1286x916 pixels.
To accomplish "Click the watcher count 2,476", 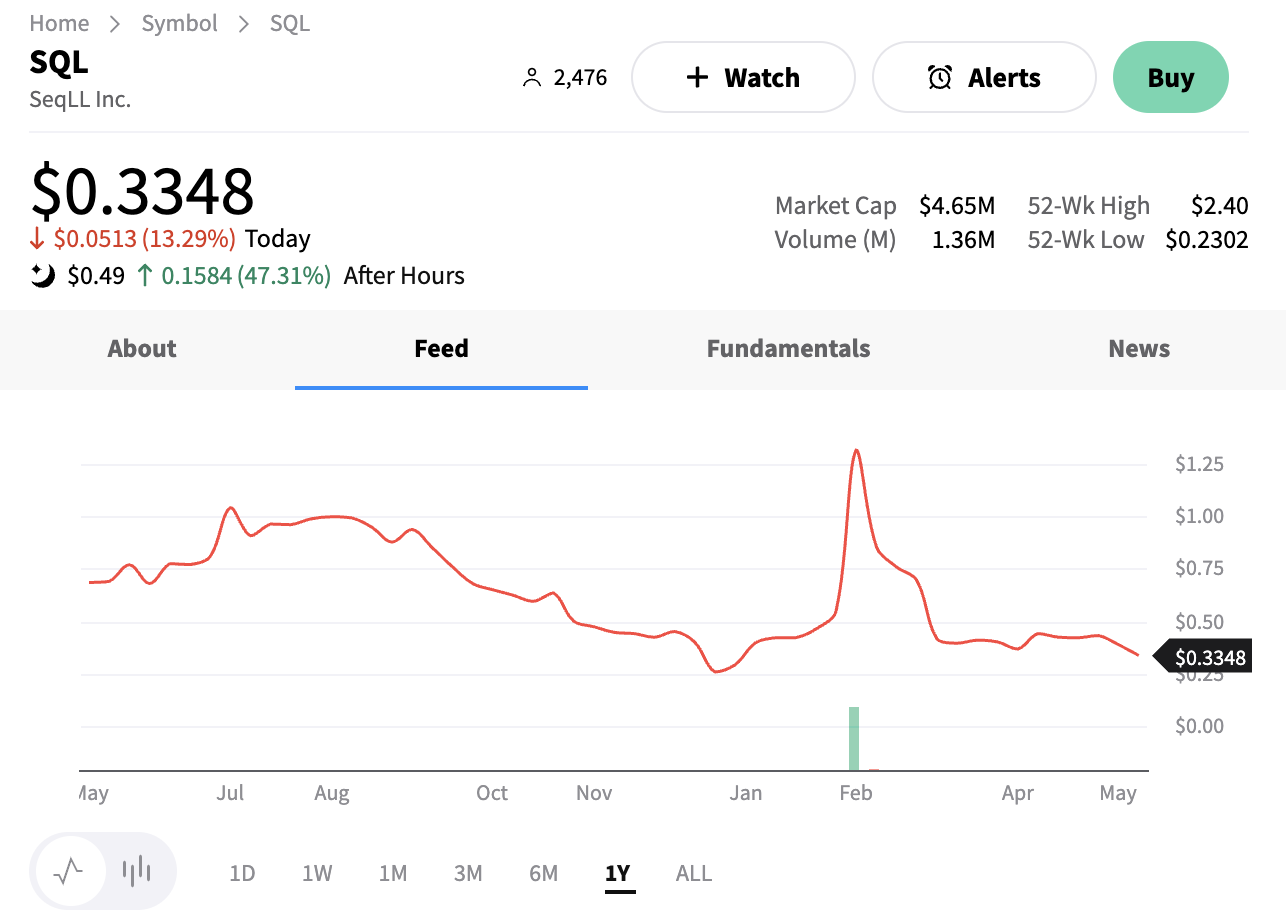I will (580, 78).
